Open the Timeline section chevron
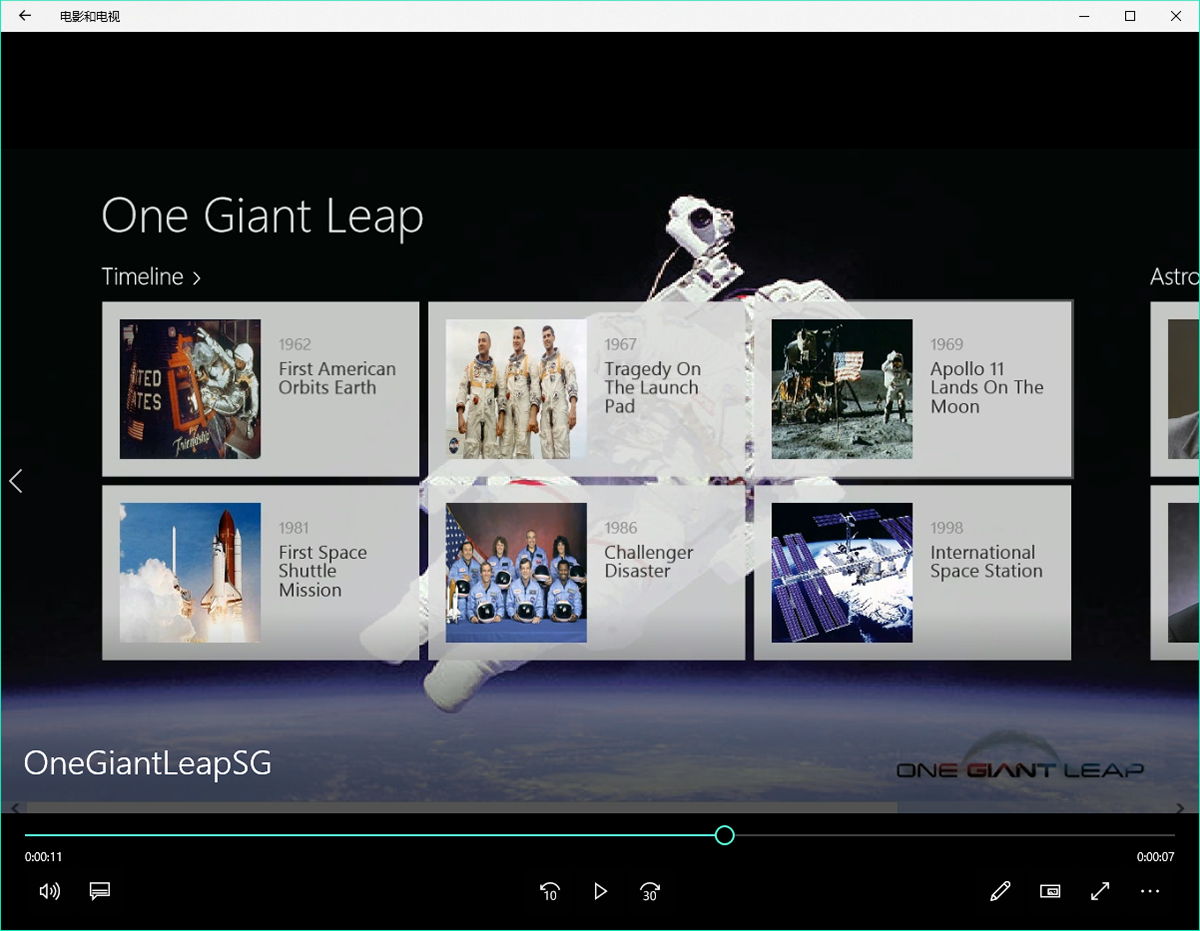This screenshot has height=931, width=1200. point(197,278)
